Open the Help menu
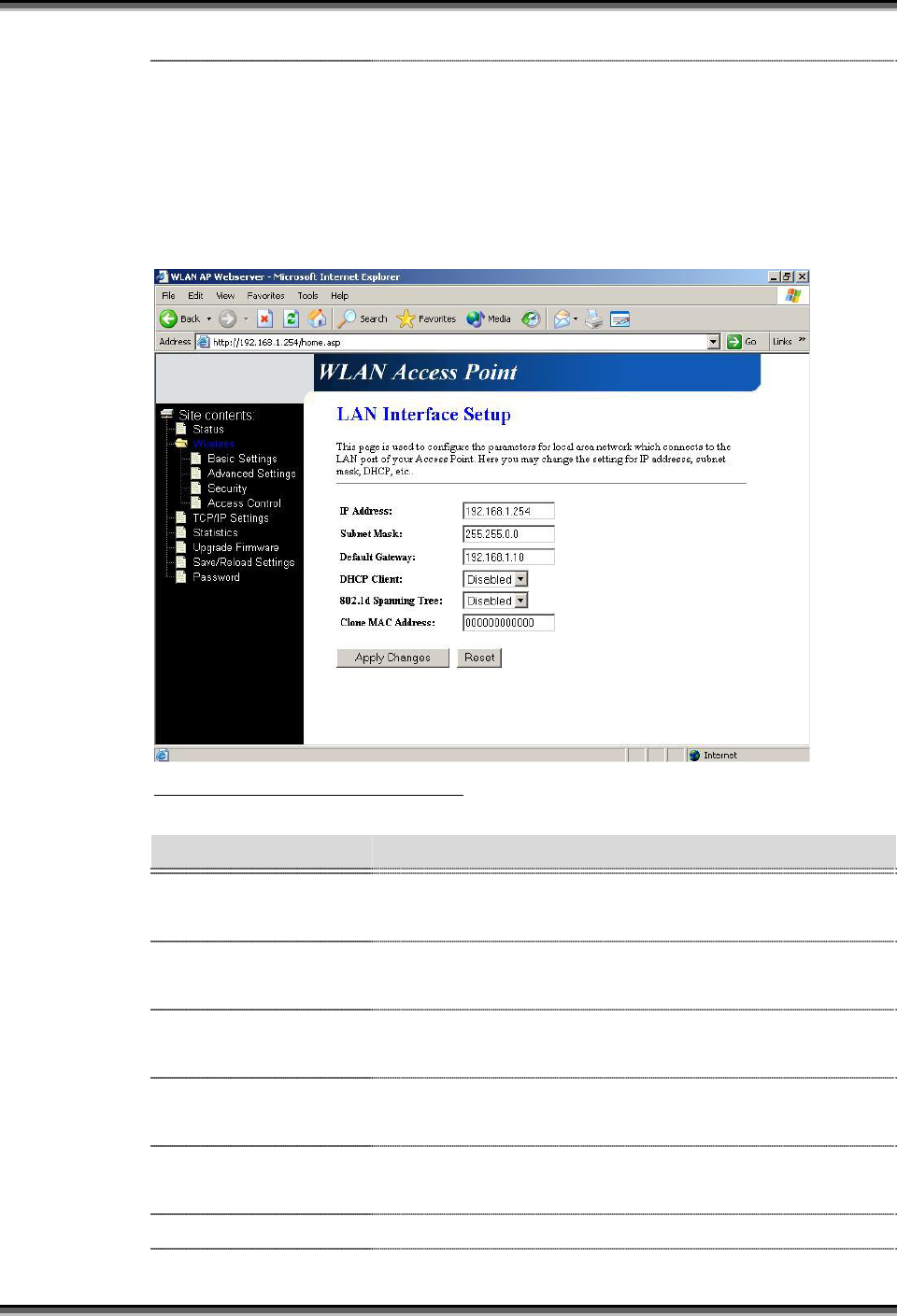Viewport: 897px width, 1316px height. coord(339,295)
